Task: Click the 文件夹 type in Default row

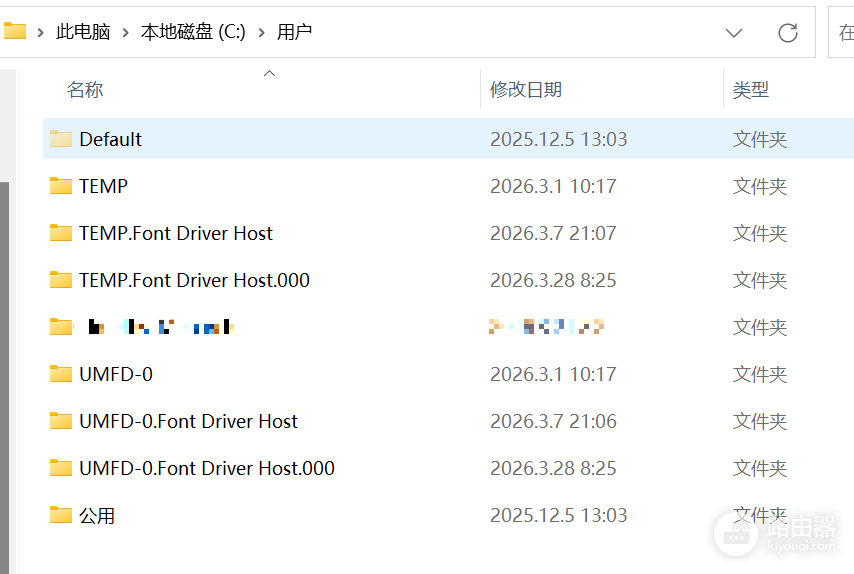Action: 760,139
